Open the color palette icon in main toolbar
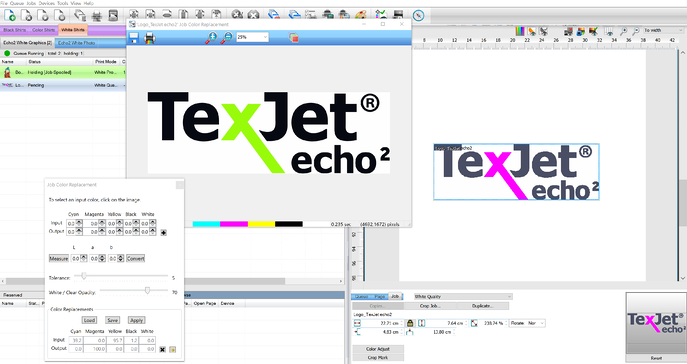Viewport: 687px width, 364px height. pos(361,15)
